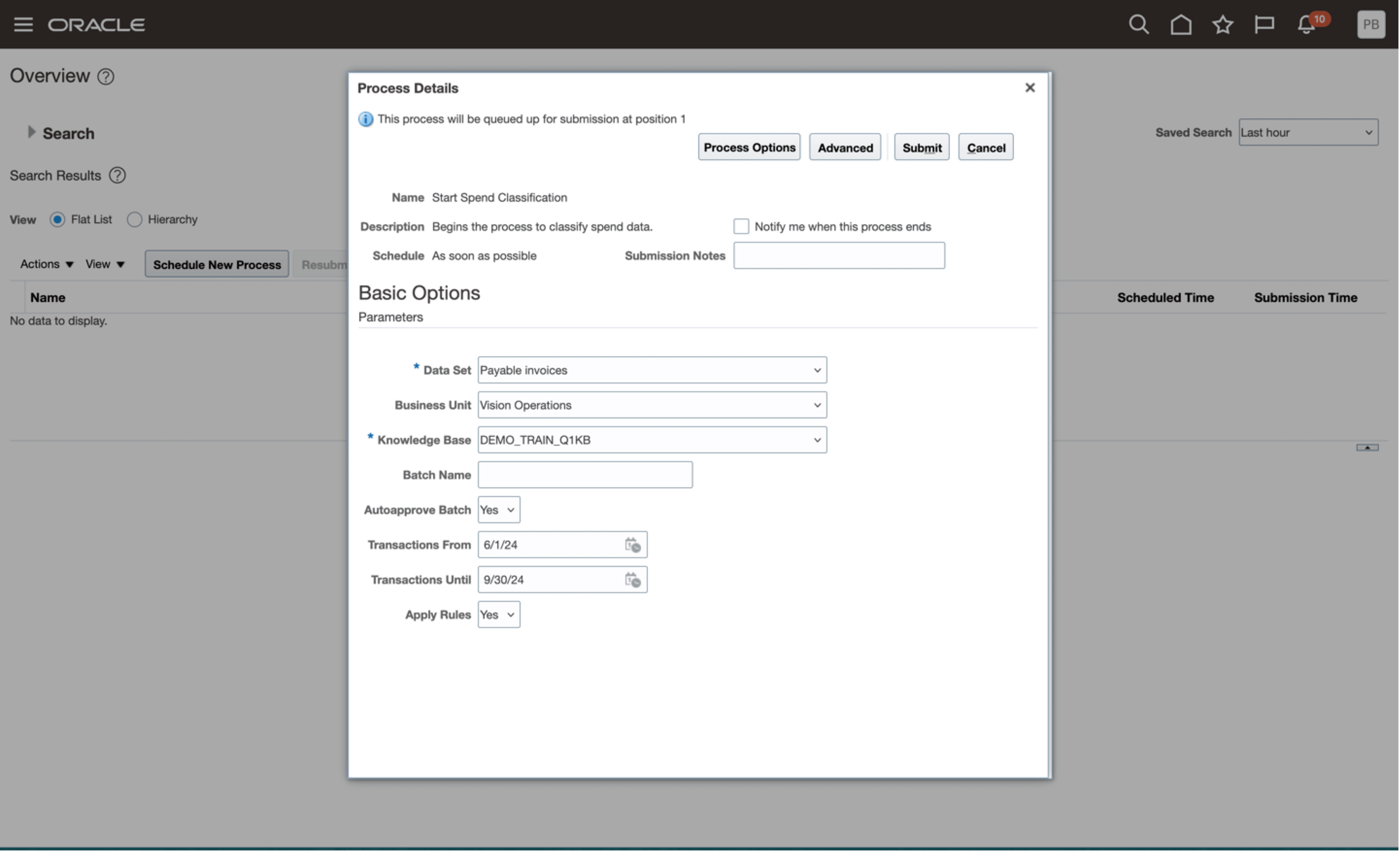This screenshot has width=1400, height=852.
Task: Expand the Search disclosure triangle
Action: (x=31, y=132)
